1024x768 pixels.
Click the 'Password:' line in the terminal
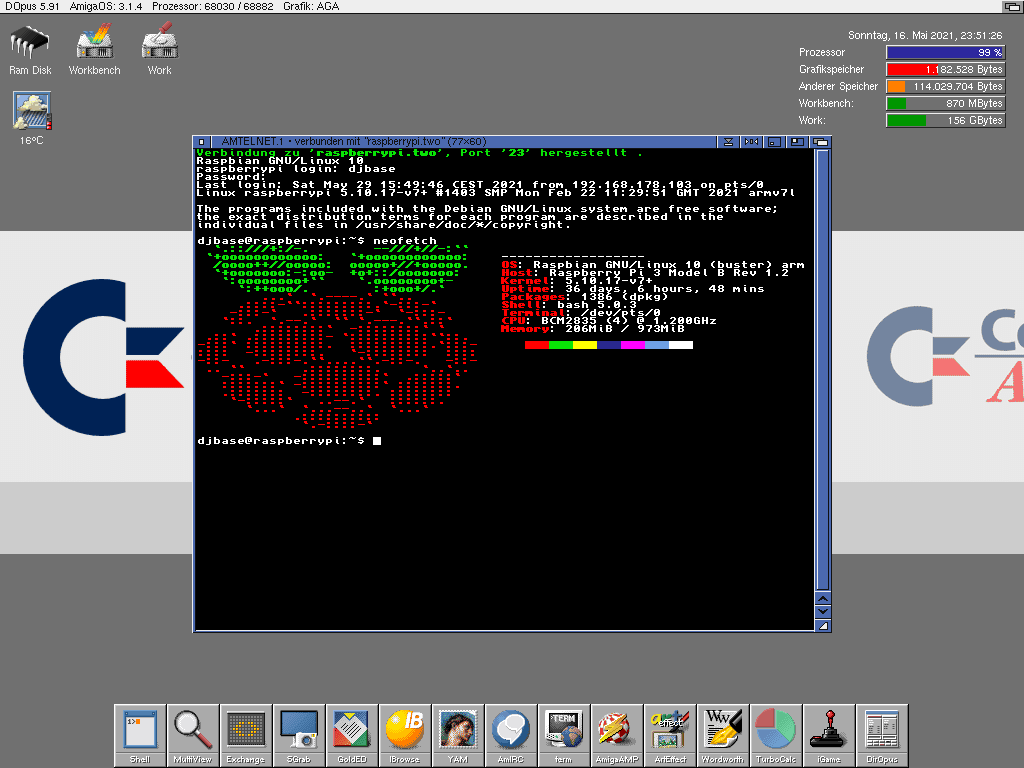pyautogui.click(x=232, y=176)
